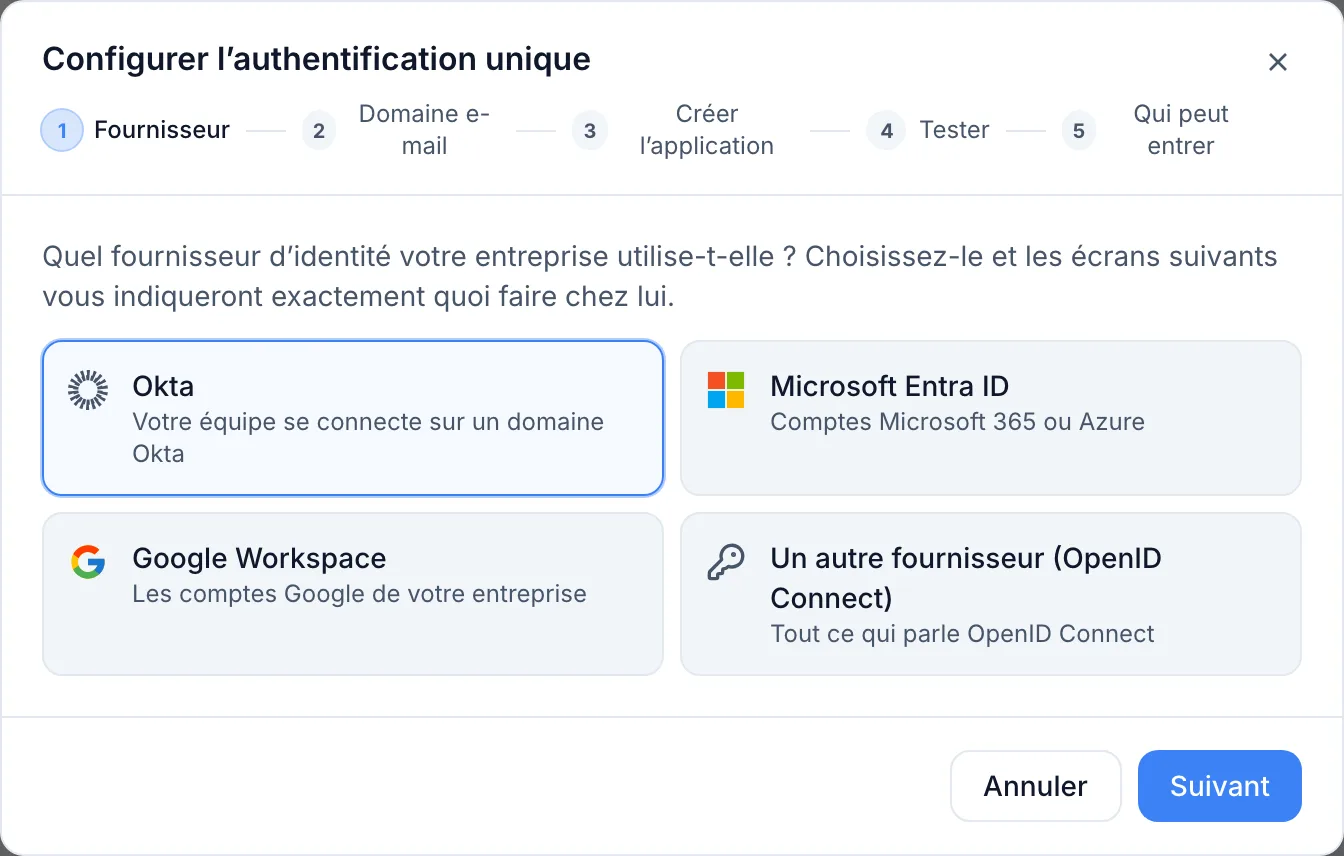Viewport: 1344px width, 856px height.
Task: Select the Okta provider card
Action: pos(353,418)
